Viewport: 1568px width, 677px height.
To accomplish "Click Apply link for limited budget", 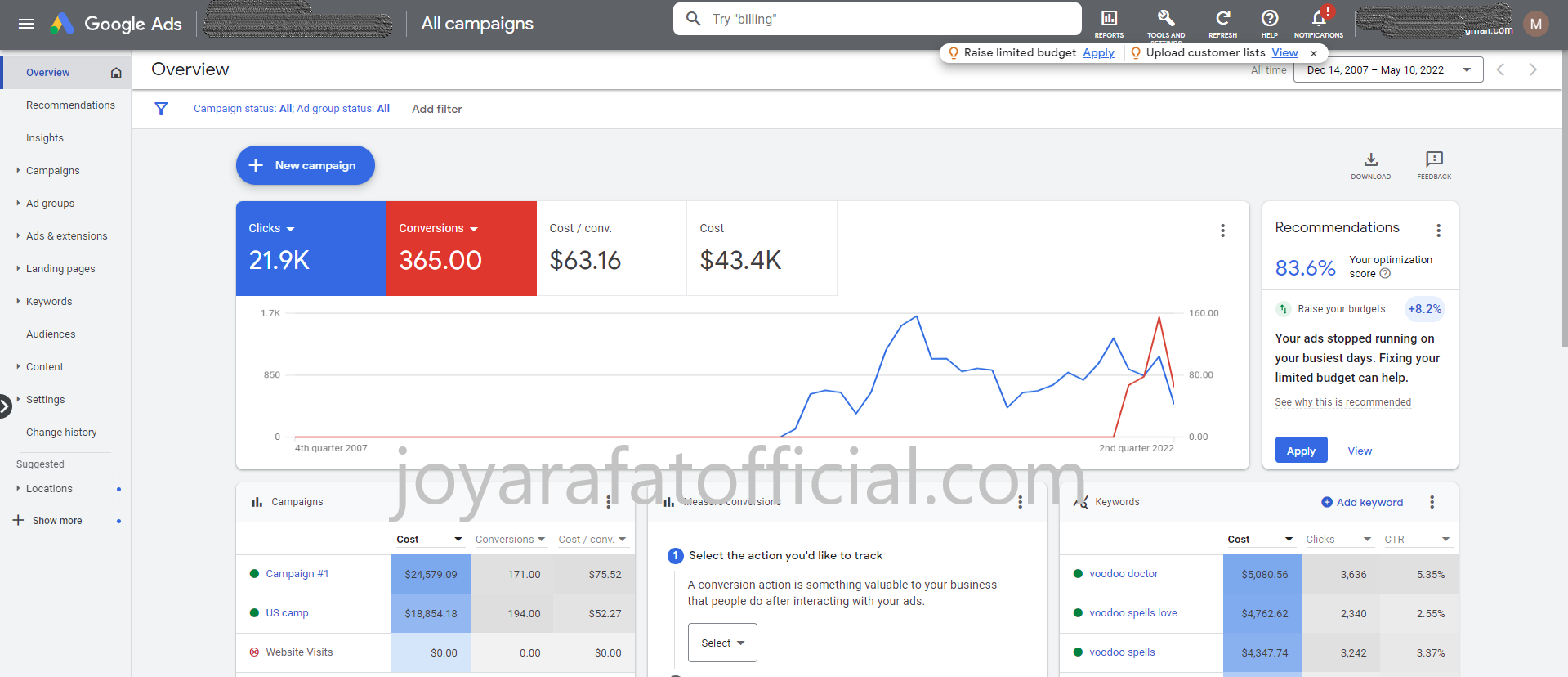I will [1098, 53].
